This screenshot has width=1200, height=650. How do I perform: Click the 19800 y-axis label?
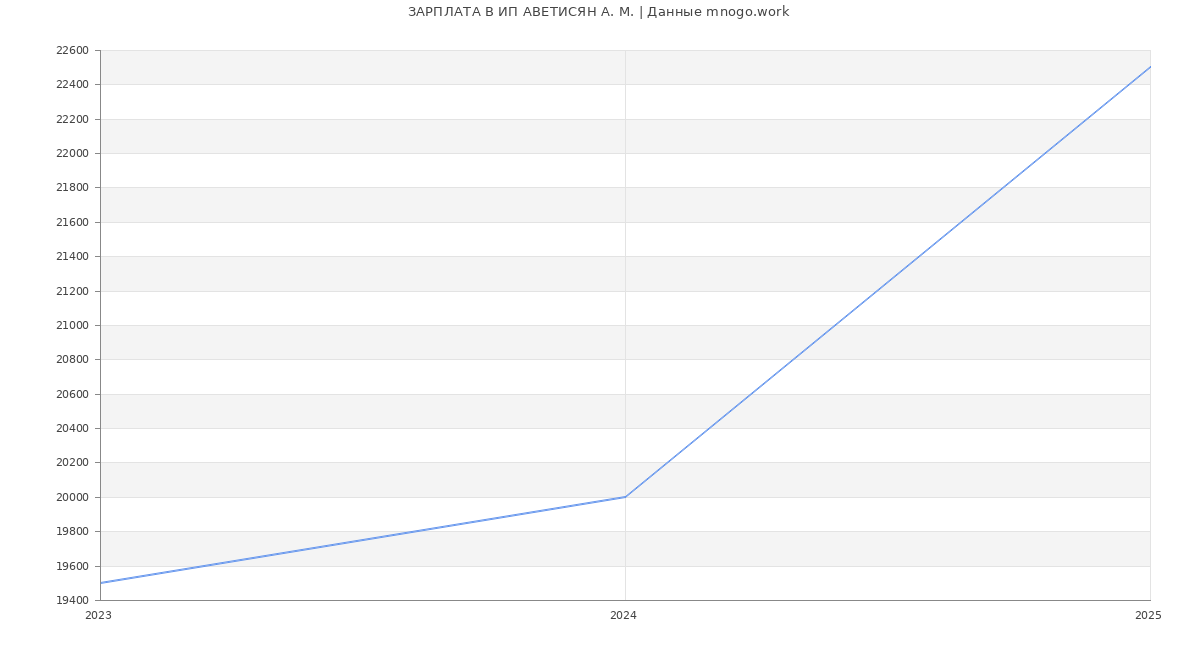72,531
